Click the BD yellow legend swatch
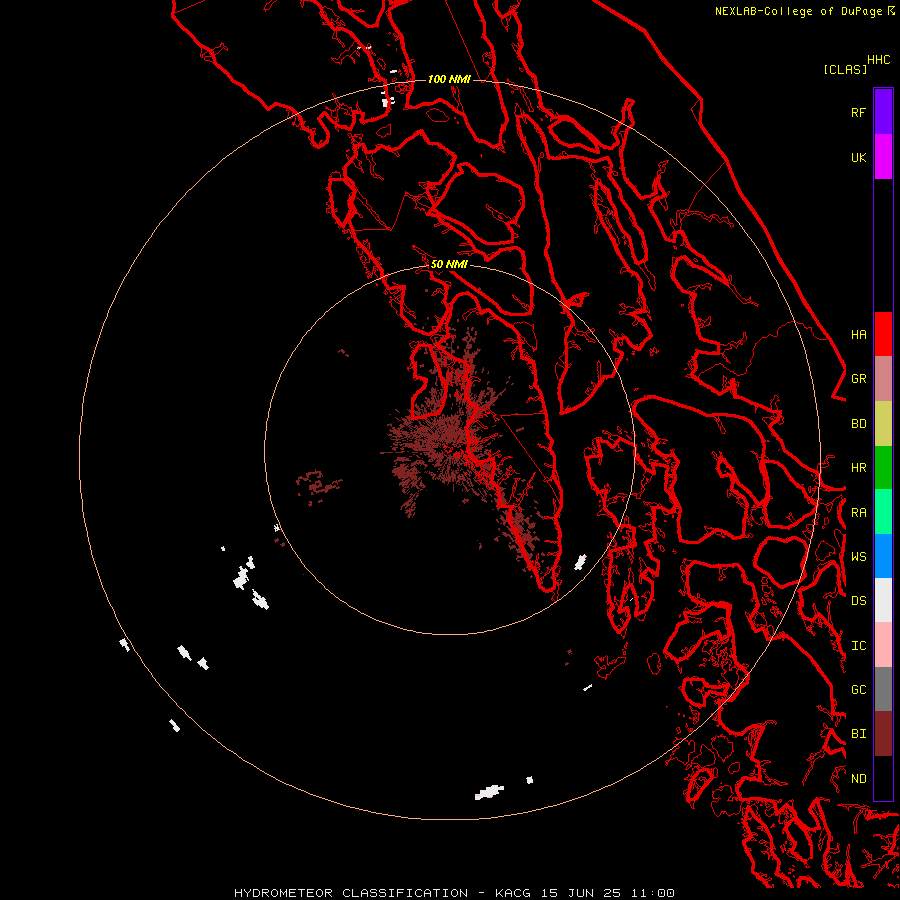 (883, 423)
